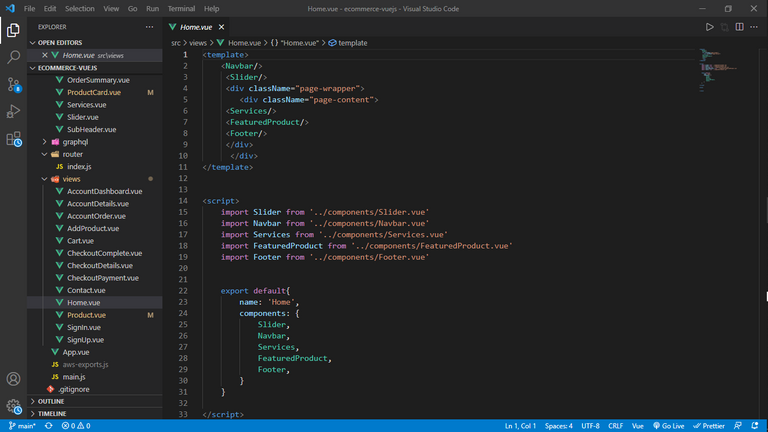The height and width of the screenshot is (432, 768).
Task: Click the code minimap preview
Action: click(x=718, y=70)
